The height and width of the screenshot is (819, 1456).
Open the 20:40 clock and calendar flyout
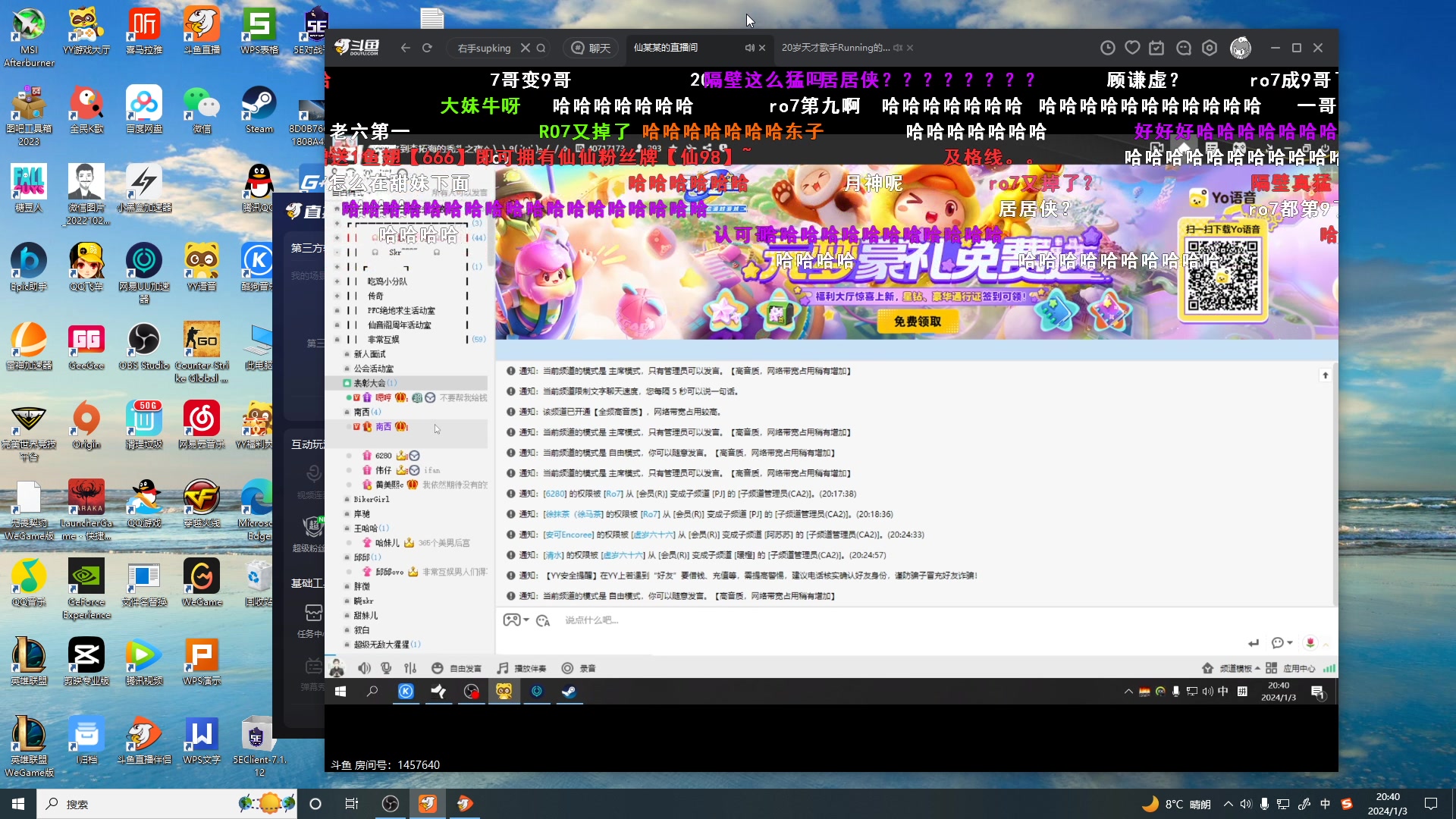point(1387,804)
